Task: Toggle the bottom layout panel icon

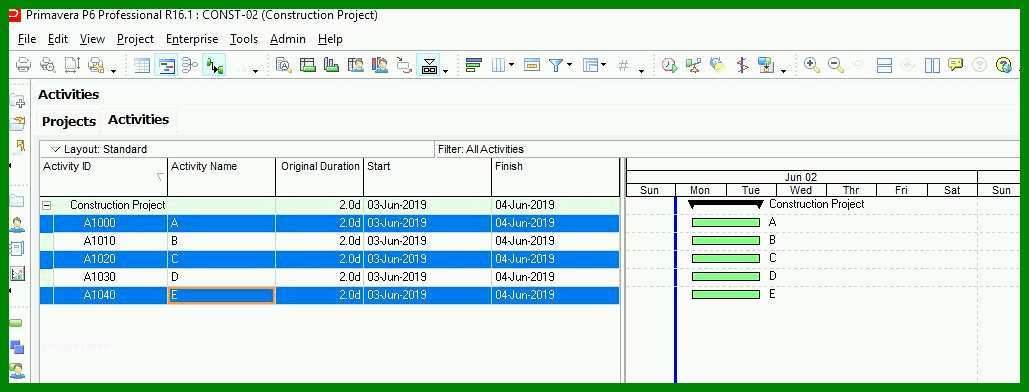Action: pos(429,65)
